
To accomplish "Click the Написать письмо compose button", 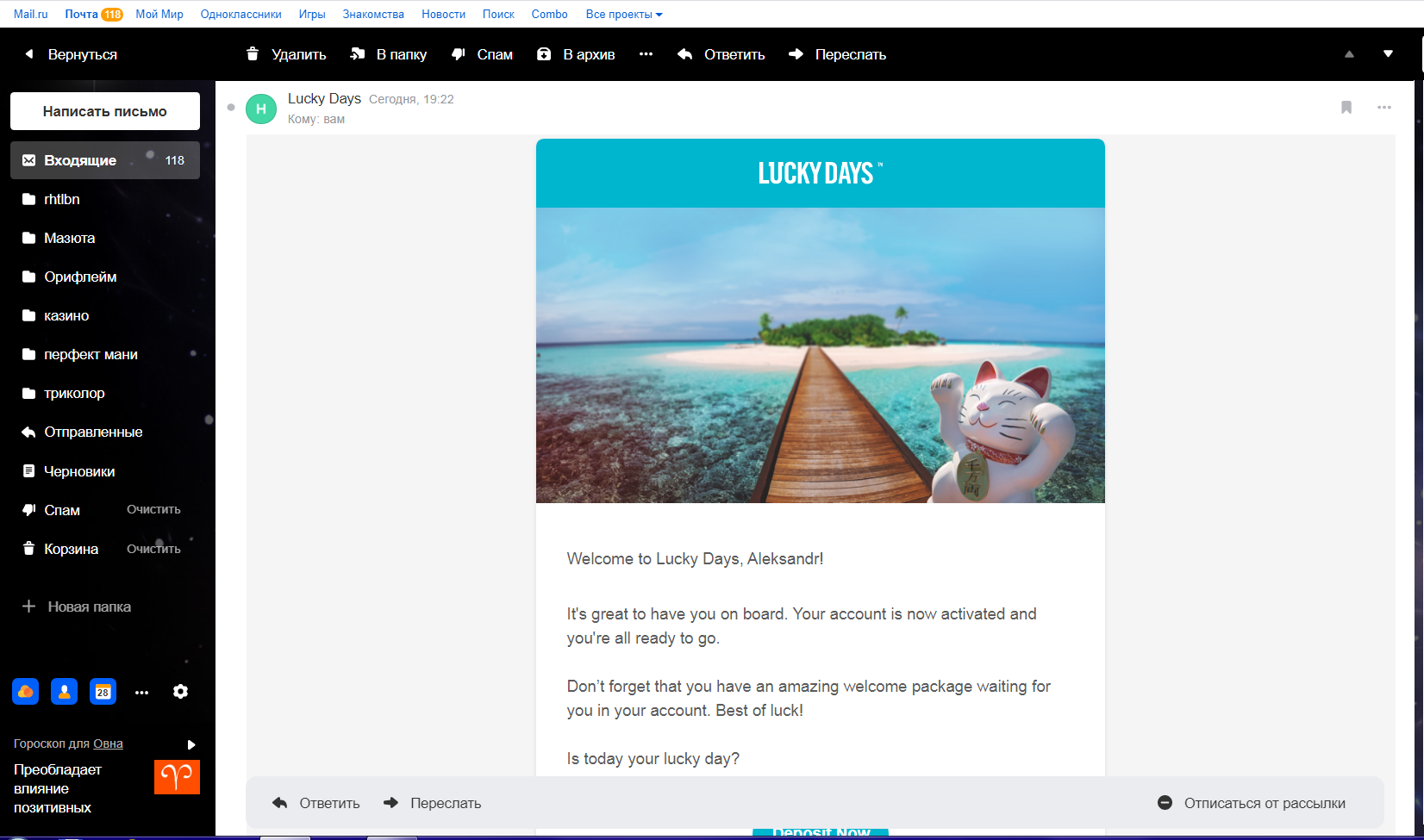I will tap(105, 111).
